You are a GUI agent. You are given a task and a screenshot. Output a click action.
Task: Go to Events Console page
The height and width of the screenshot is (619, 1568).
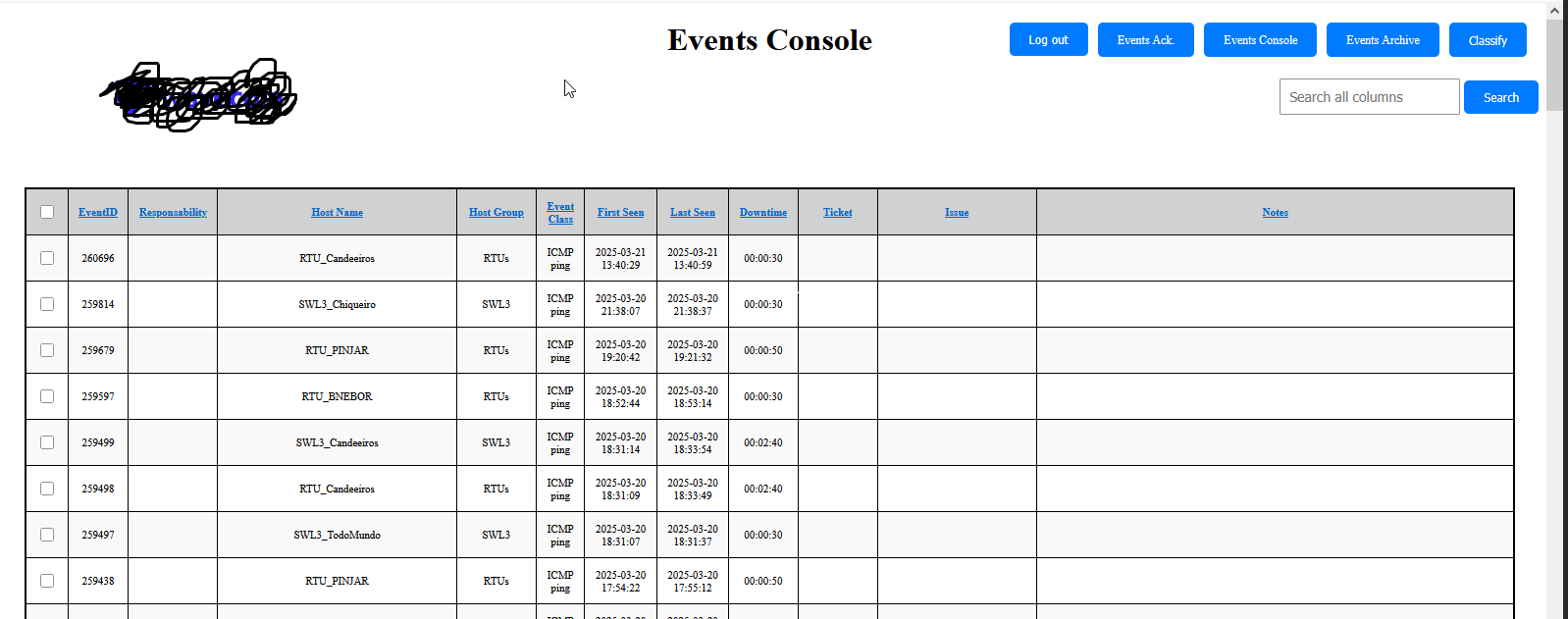point(1260,40)
